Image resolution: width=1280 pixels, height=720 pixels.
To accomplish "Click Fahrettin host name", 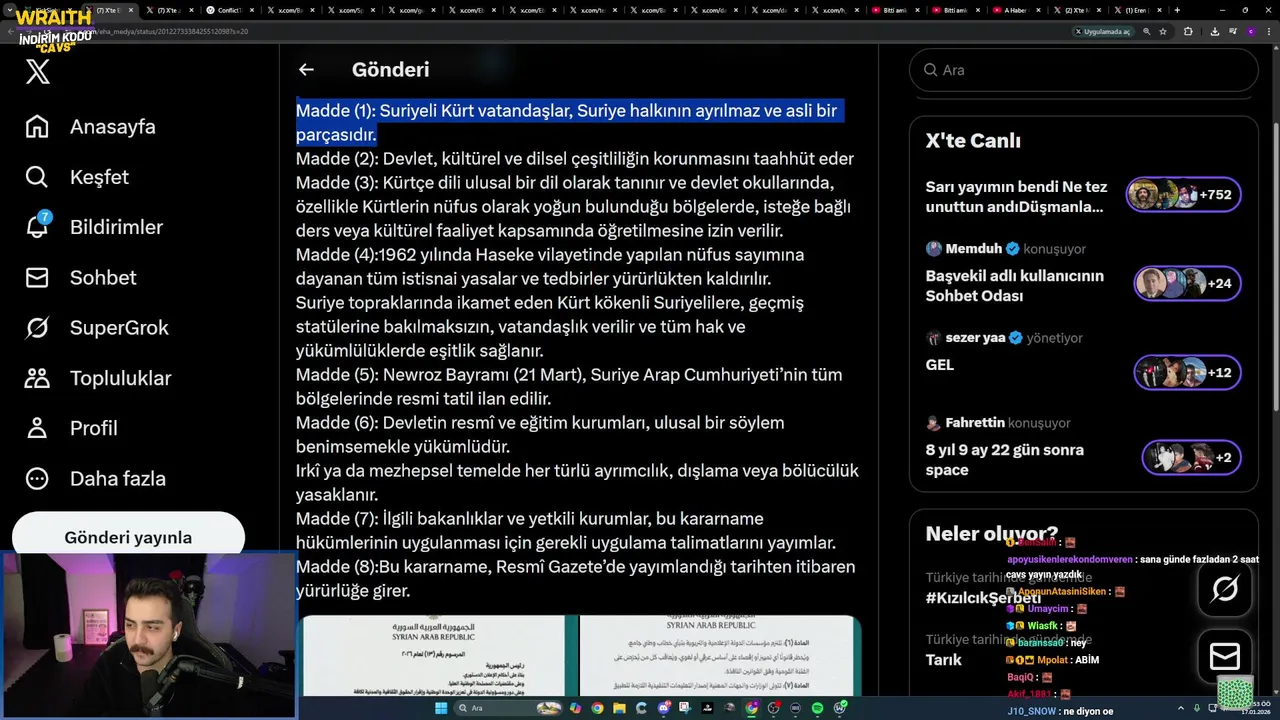I will tap(975, 423).
